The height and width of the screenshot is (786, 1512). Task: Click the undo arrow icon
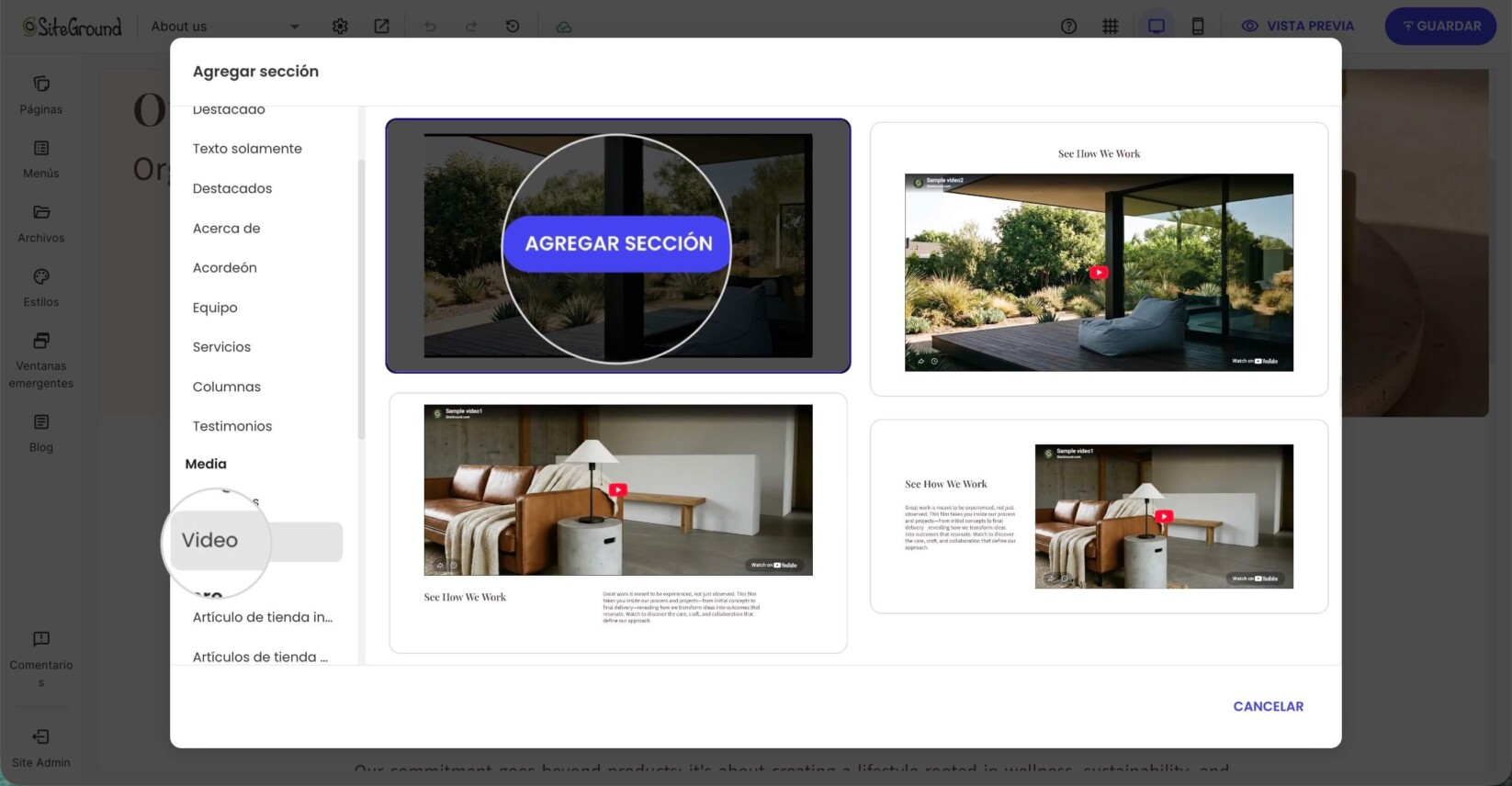tap(430, 27)
